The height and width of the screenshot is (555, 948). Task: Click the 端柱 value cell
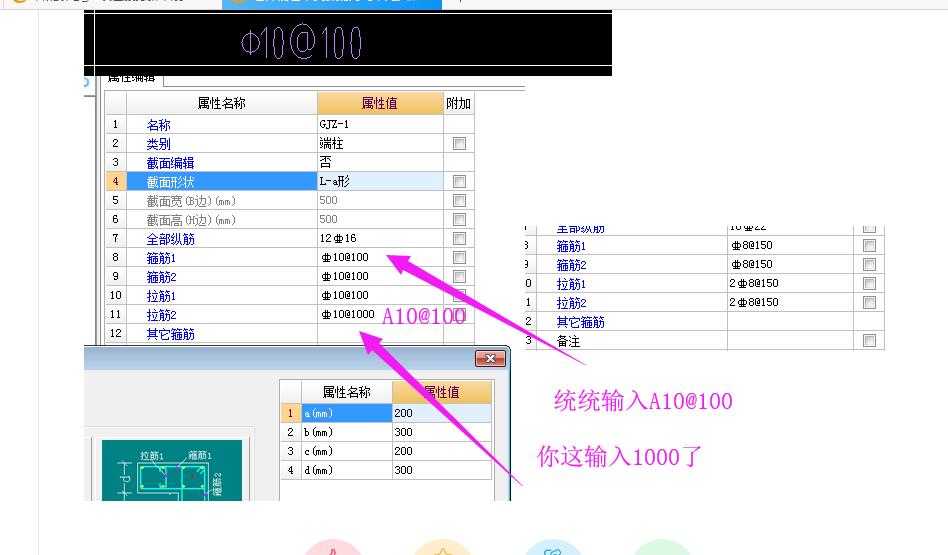point(380,143)
